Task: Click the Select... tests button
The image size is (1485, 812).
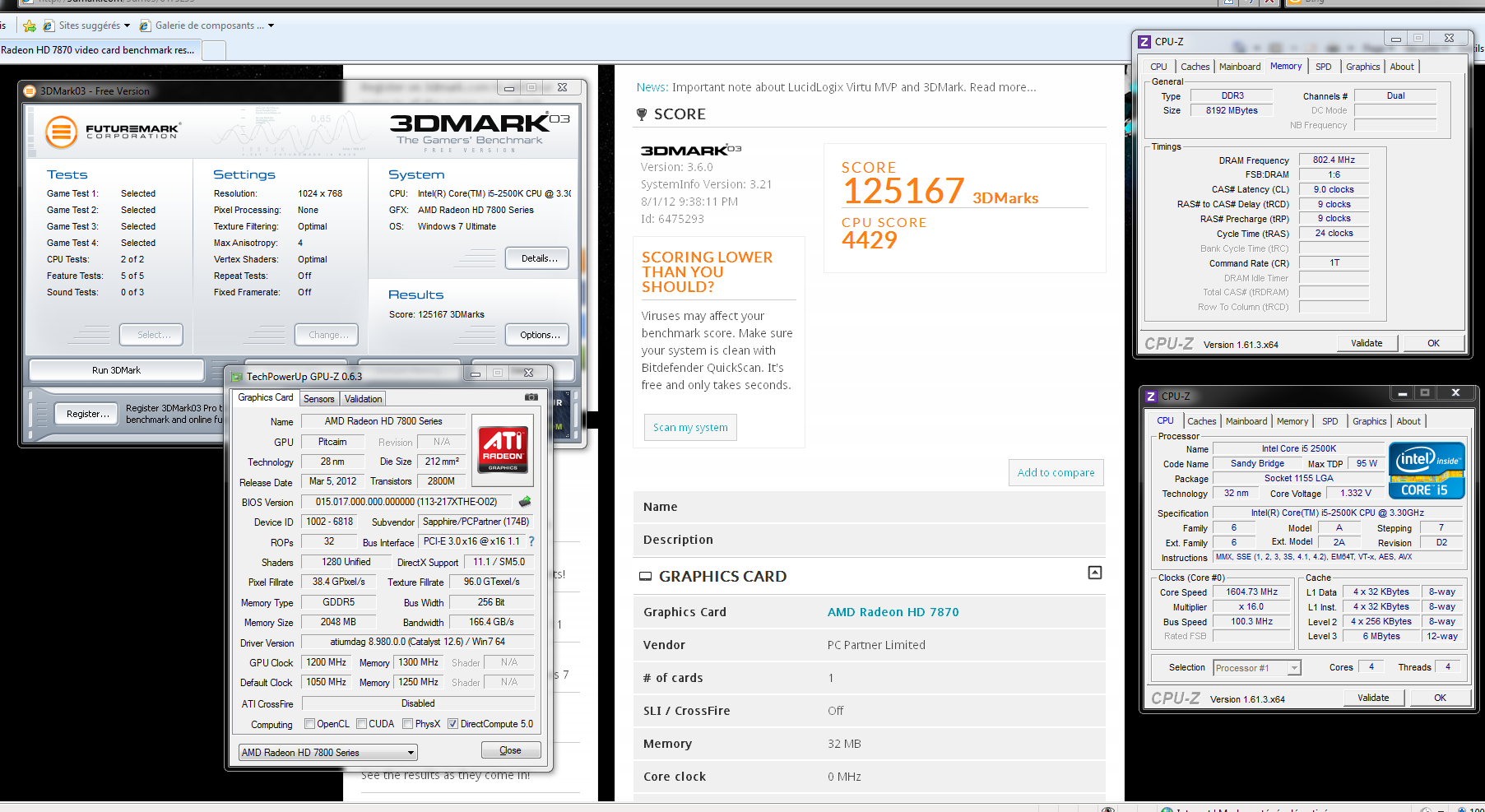Action: (x=153, y=335)
